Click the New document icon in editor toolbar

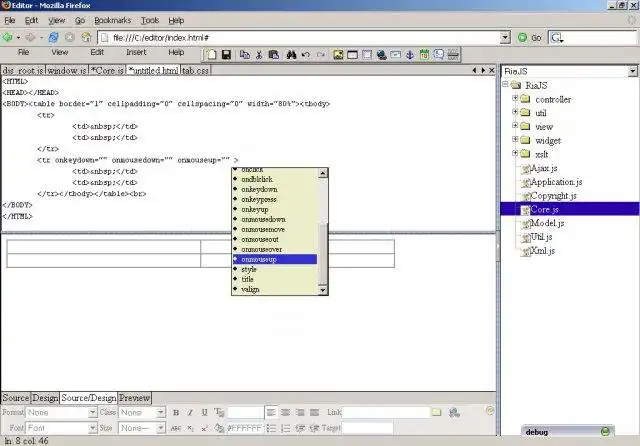(x=211, y=54)
